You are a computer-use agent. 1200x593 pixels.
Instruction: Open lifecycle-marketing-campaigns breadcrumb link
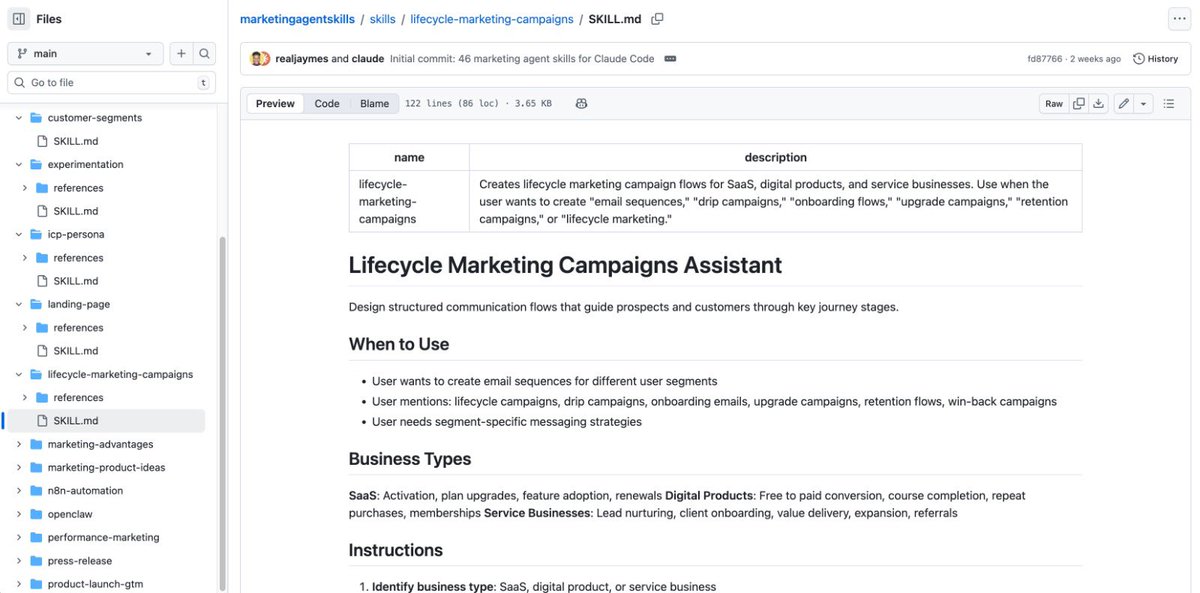tap(492, 19)
